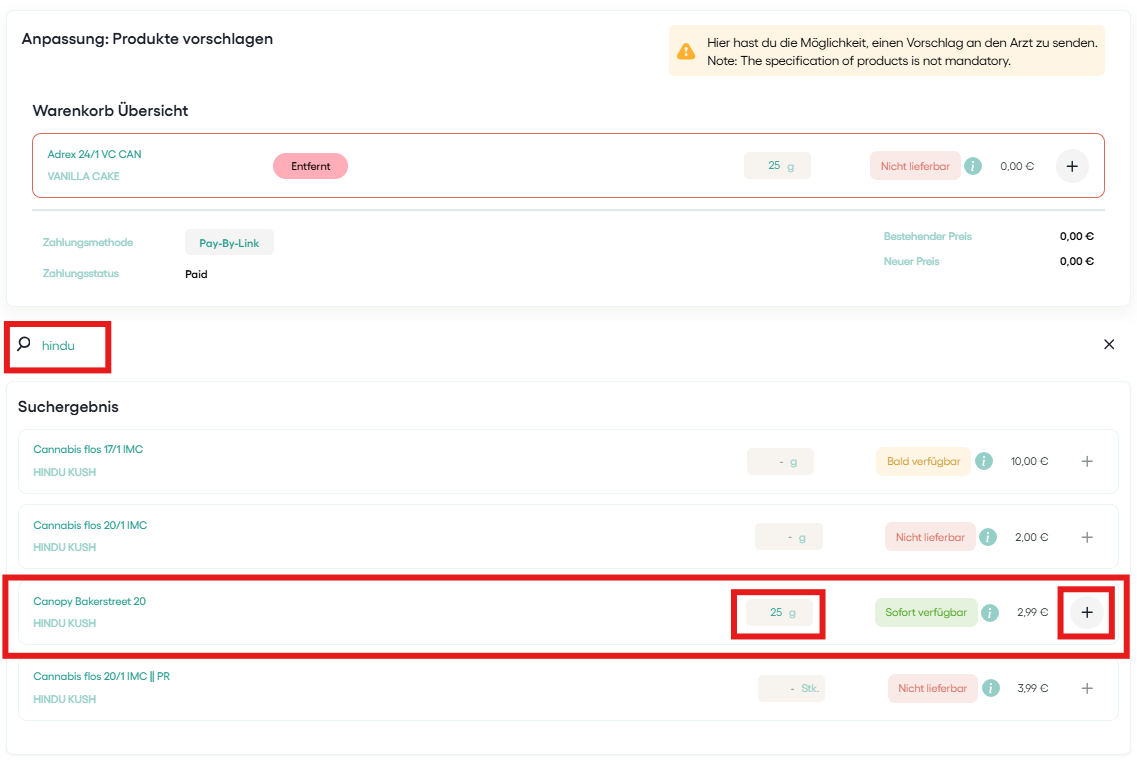This screenshot has height=762, width=1137.
Task: Click Stk. quantity field for Cannabis flos PR
Action: click(791, 688)
